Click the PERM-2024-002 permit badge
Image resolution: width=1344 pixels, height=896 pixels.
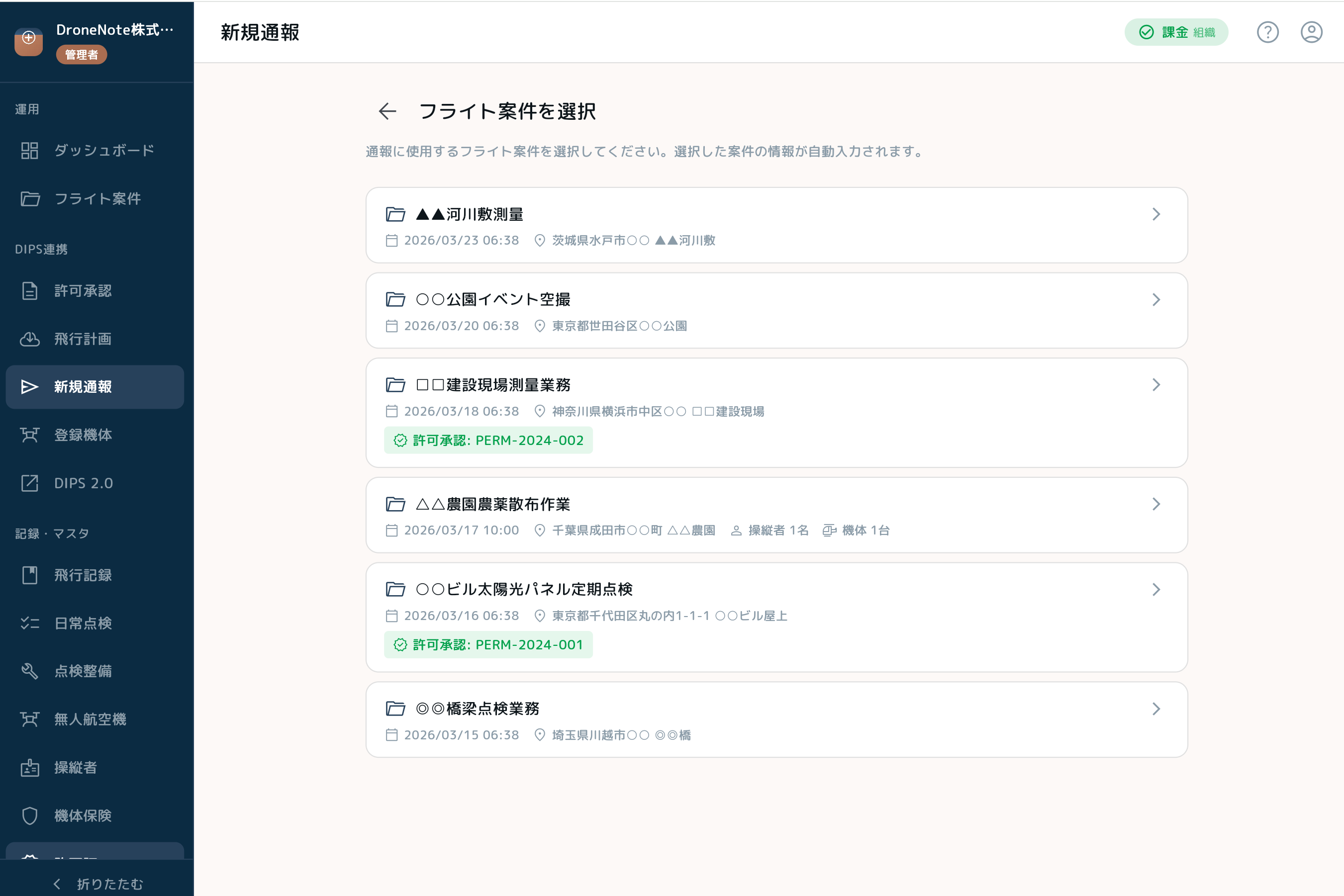488,440
